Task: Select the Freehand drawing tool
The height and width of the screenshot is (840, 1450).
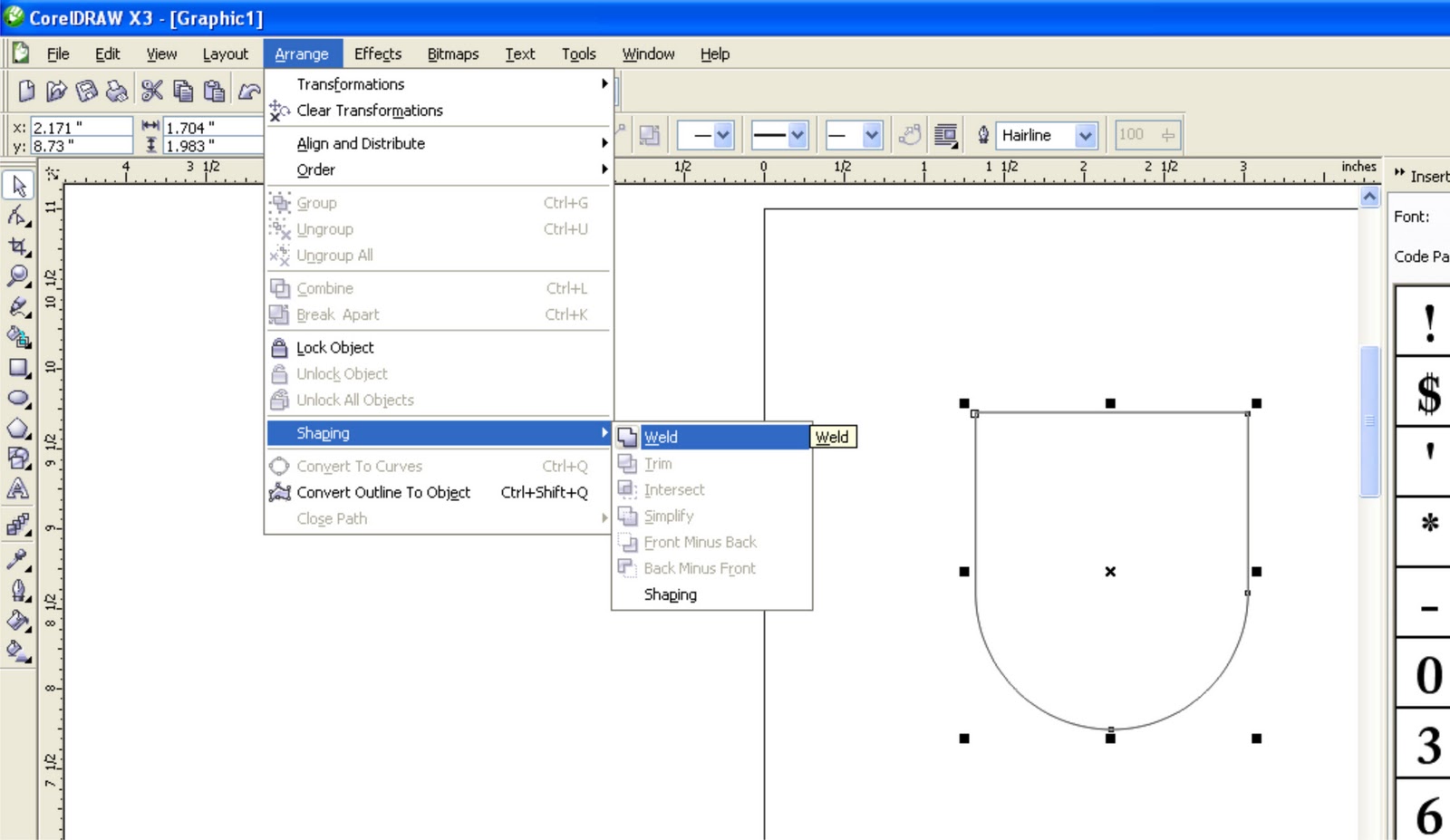Action: [18, 307]
